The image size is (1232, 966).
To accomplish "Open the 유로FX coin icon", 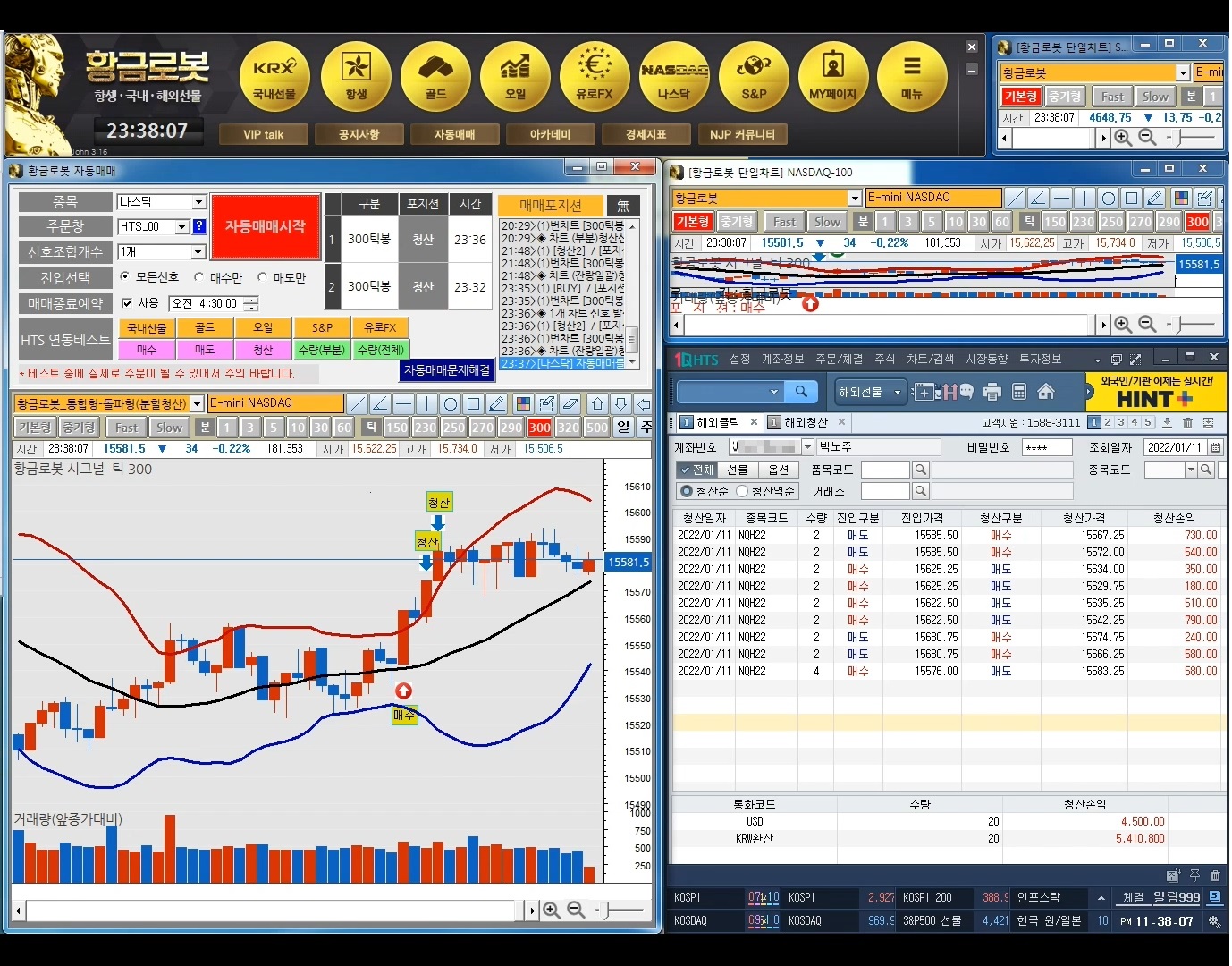I will click(x=595, y=75).
